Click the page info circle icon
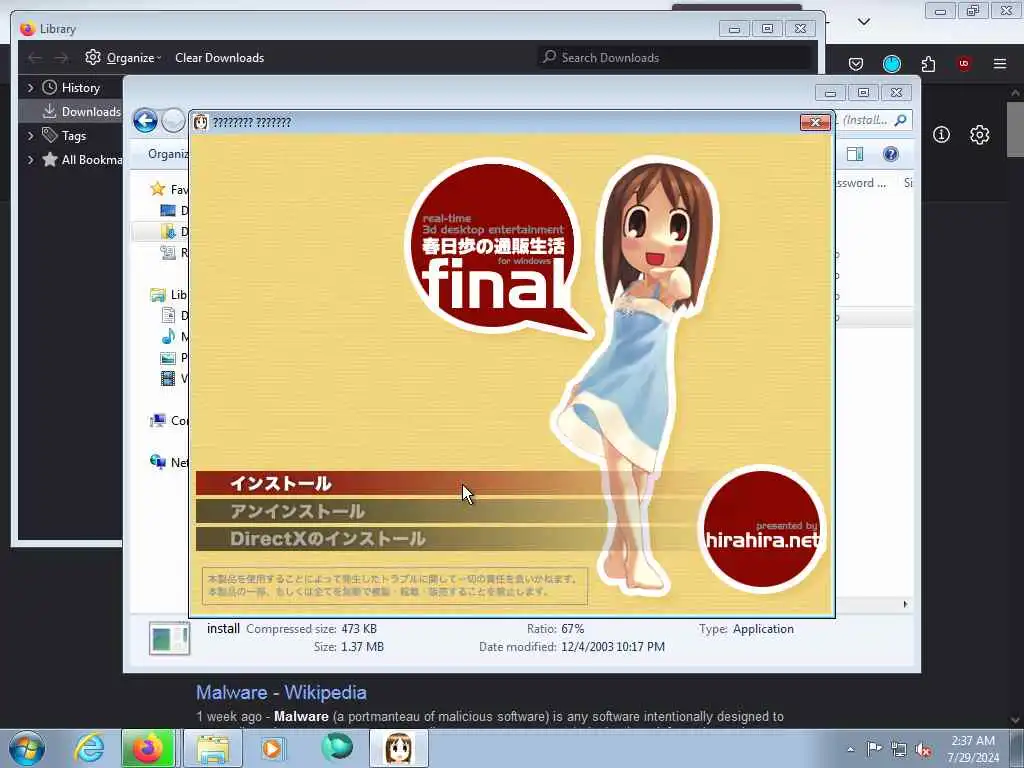1024x768 pixels. point(941,135)
